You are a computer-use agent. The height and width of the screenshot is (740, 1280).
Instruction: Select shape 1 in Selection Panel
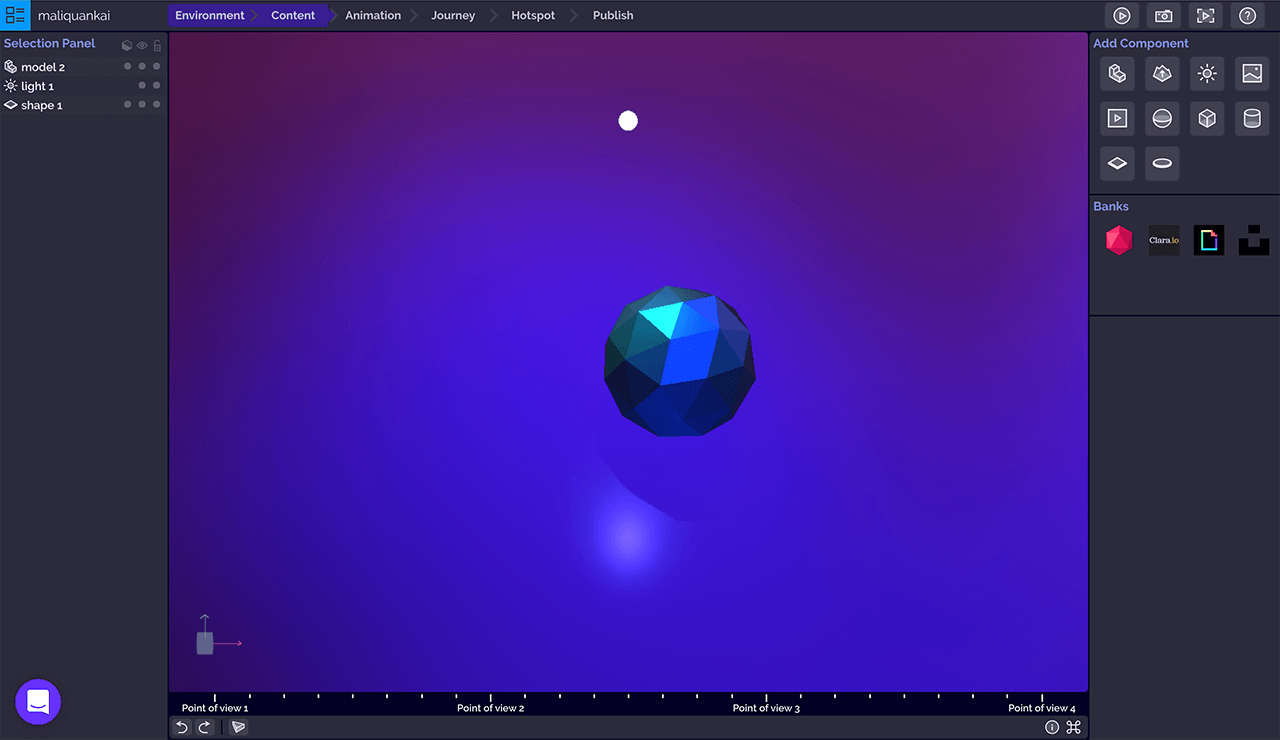(x=41, y=105)
